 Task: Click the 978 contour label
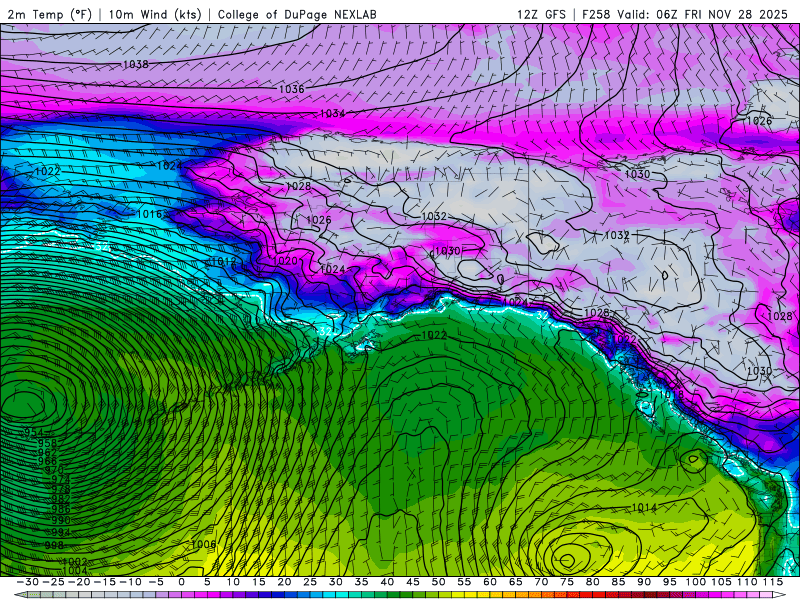[x=60, y=489]
